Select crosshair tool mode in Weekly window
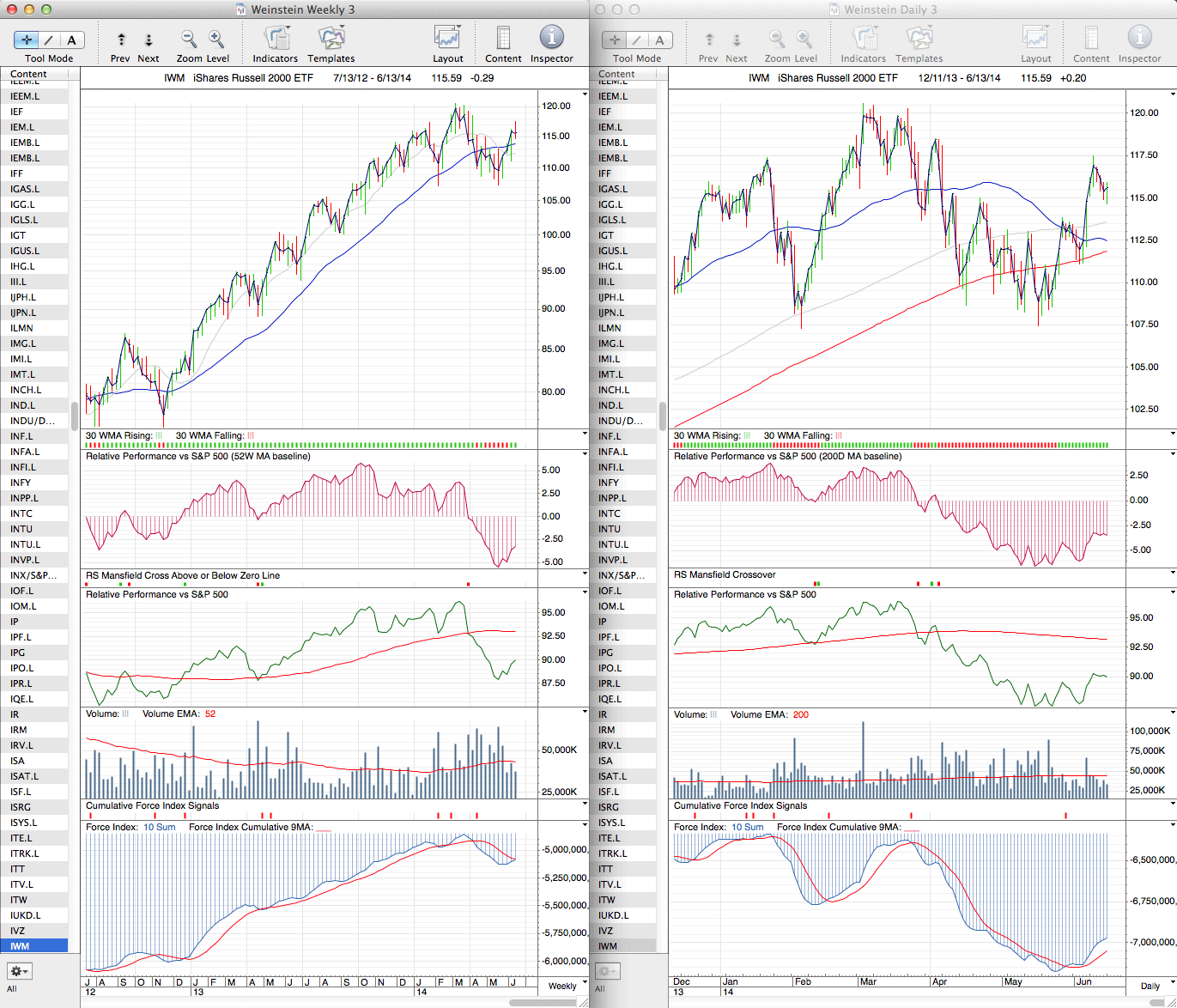Viewport: 1177px width, 1008px height. [x=27, y=39]
